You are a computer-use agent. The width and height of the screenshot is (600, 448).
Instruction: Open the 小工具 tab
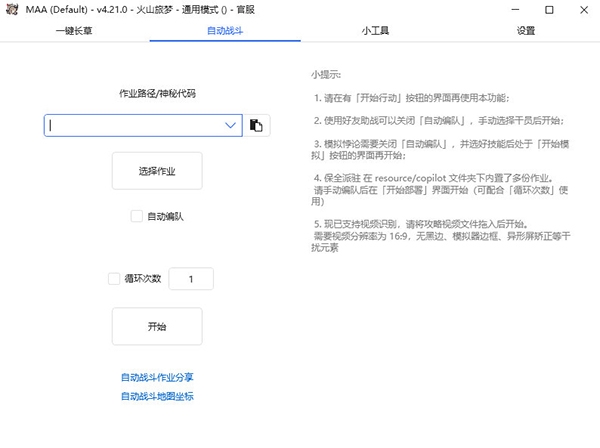click(x=375, y=31)
